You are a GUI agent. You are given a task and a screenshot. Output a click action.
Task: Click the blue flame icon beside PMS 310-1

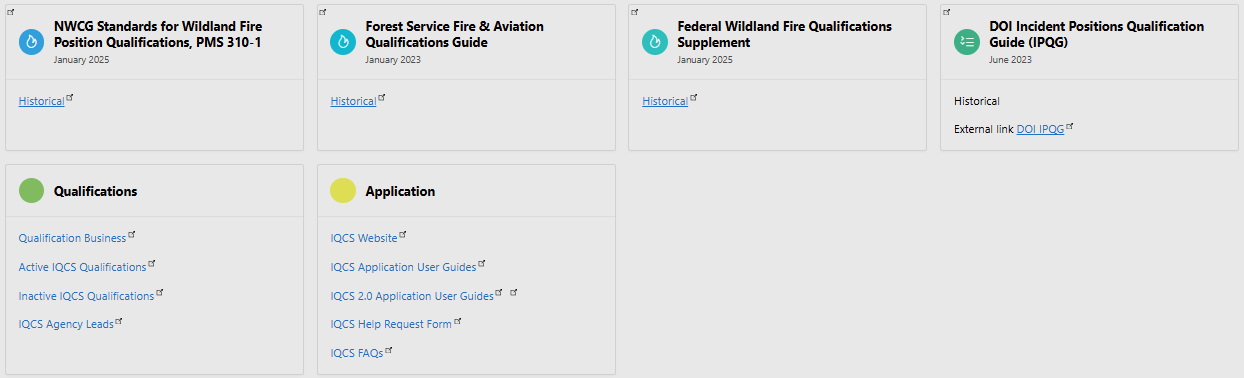tap(32, 42)
